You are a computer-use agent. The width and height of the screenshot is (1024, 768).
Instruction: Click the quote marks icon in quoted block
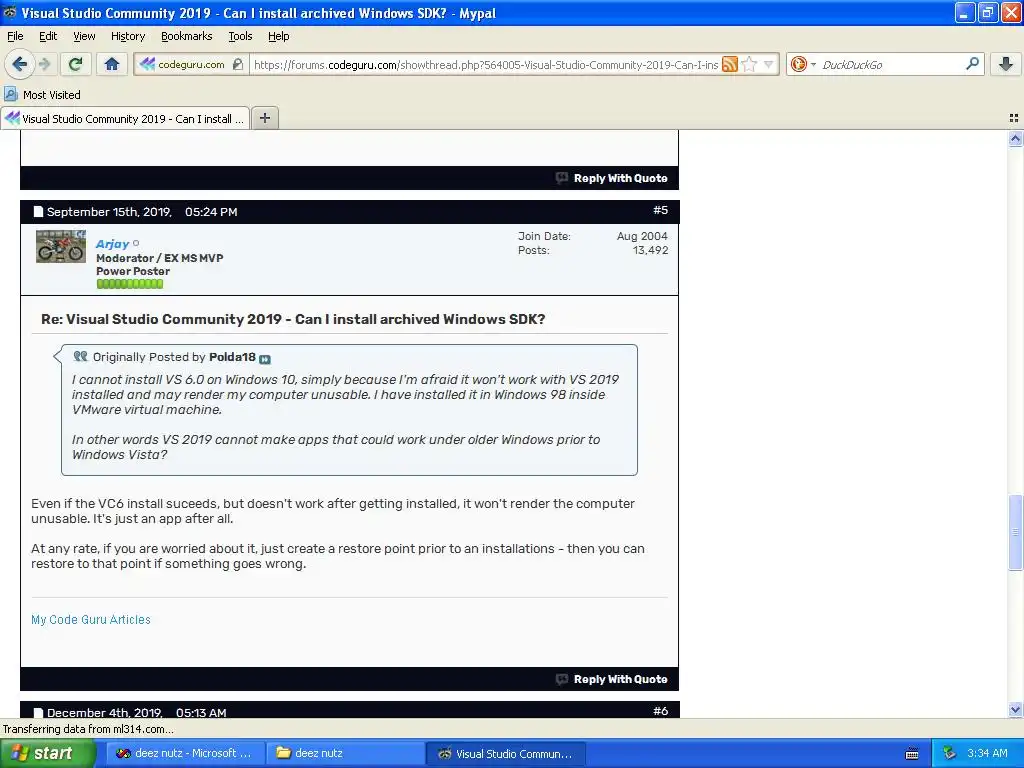tap(80, 356)
